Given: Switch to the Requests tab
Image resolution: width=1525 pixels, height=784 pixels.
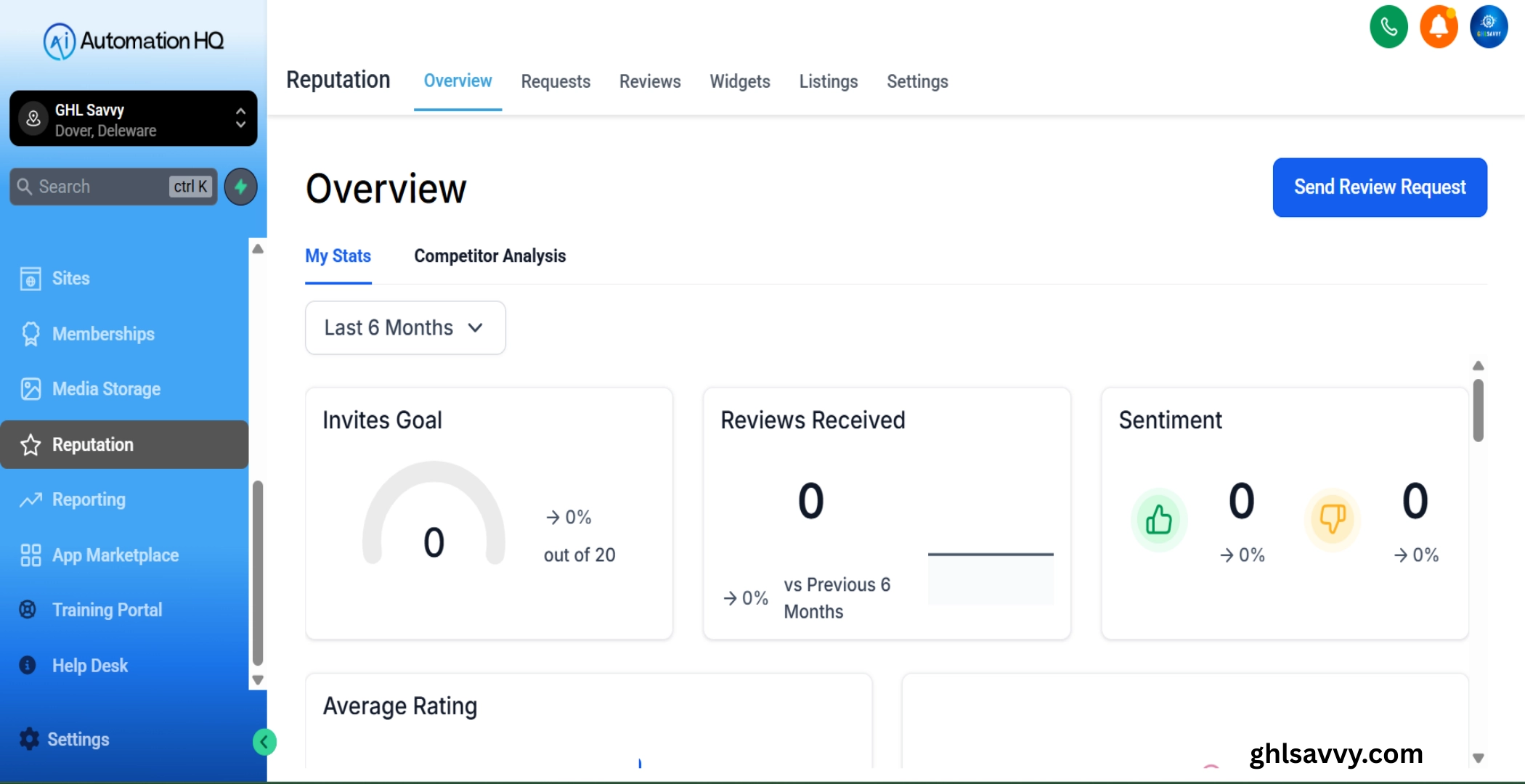Looking at the screenshot, I should point(556,81).
